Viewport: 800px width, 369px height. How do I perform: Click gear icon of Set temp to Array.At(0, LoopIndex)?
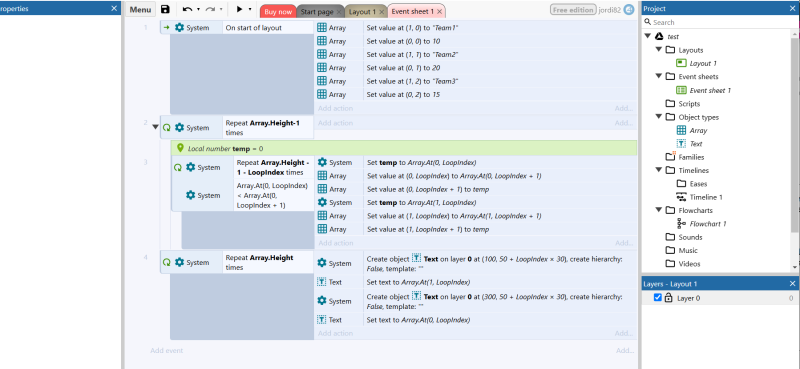[322, 162]
